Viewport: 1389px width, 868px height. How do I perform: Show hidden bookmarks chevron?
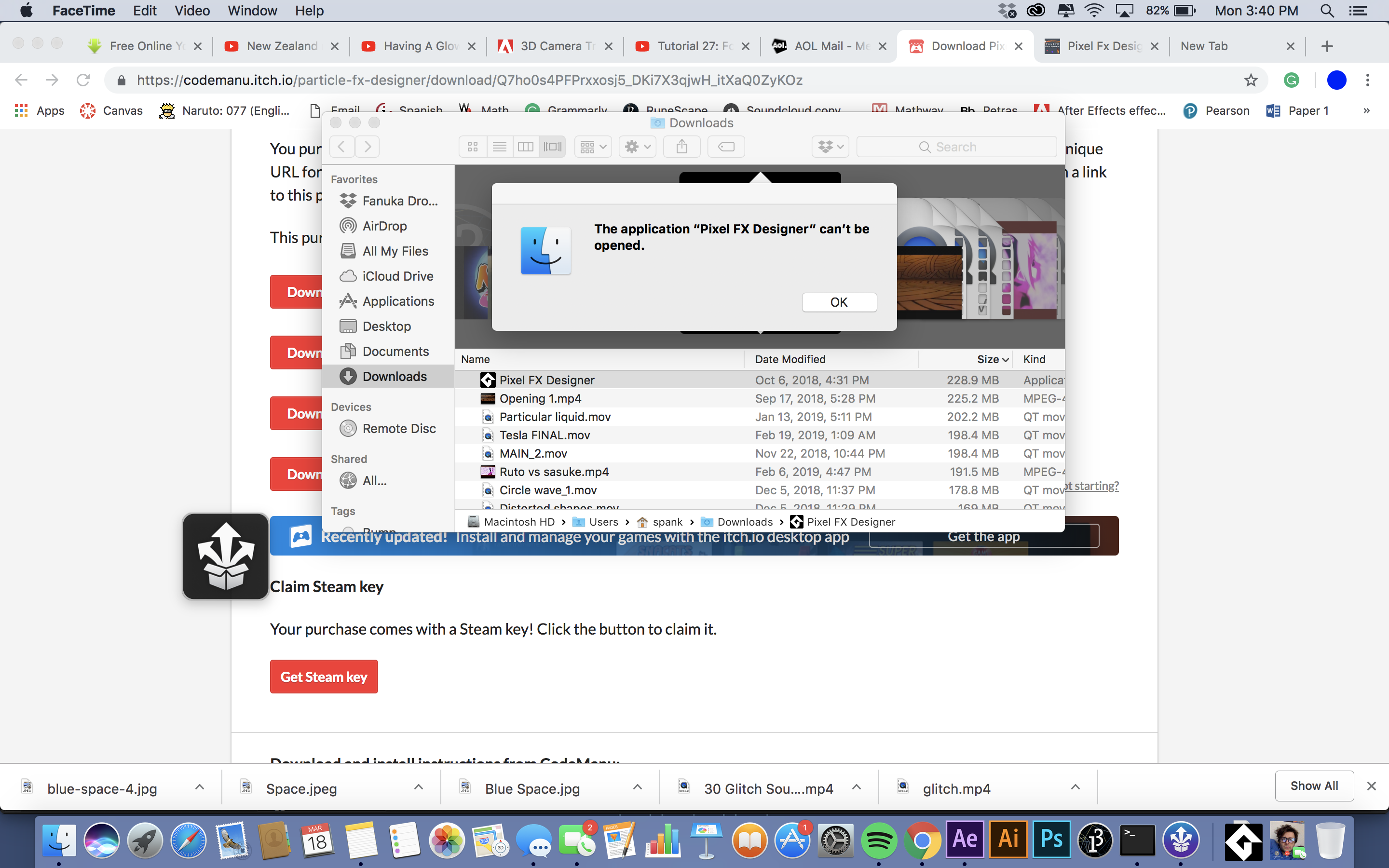pos(1367,111)
